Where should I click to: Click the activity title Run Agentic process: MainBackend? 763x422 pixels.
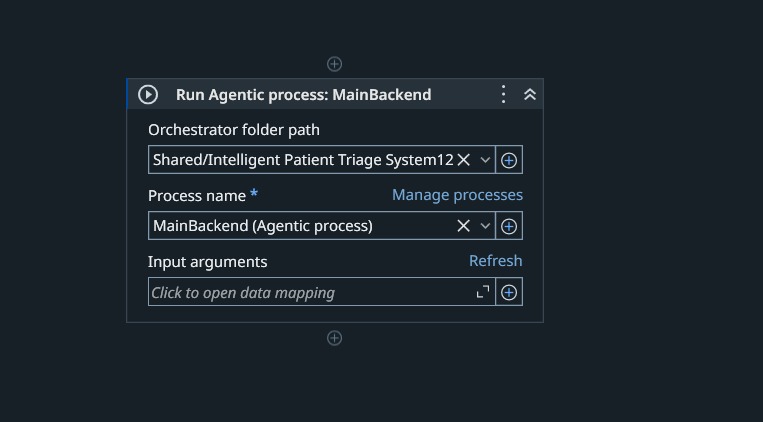point(304,94)
